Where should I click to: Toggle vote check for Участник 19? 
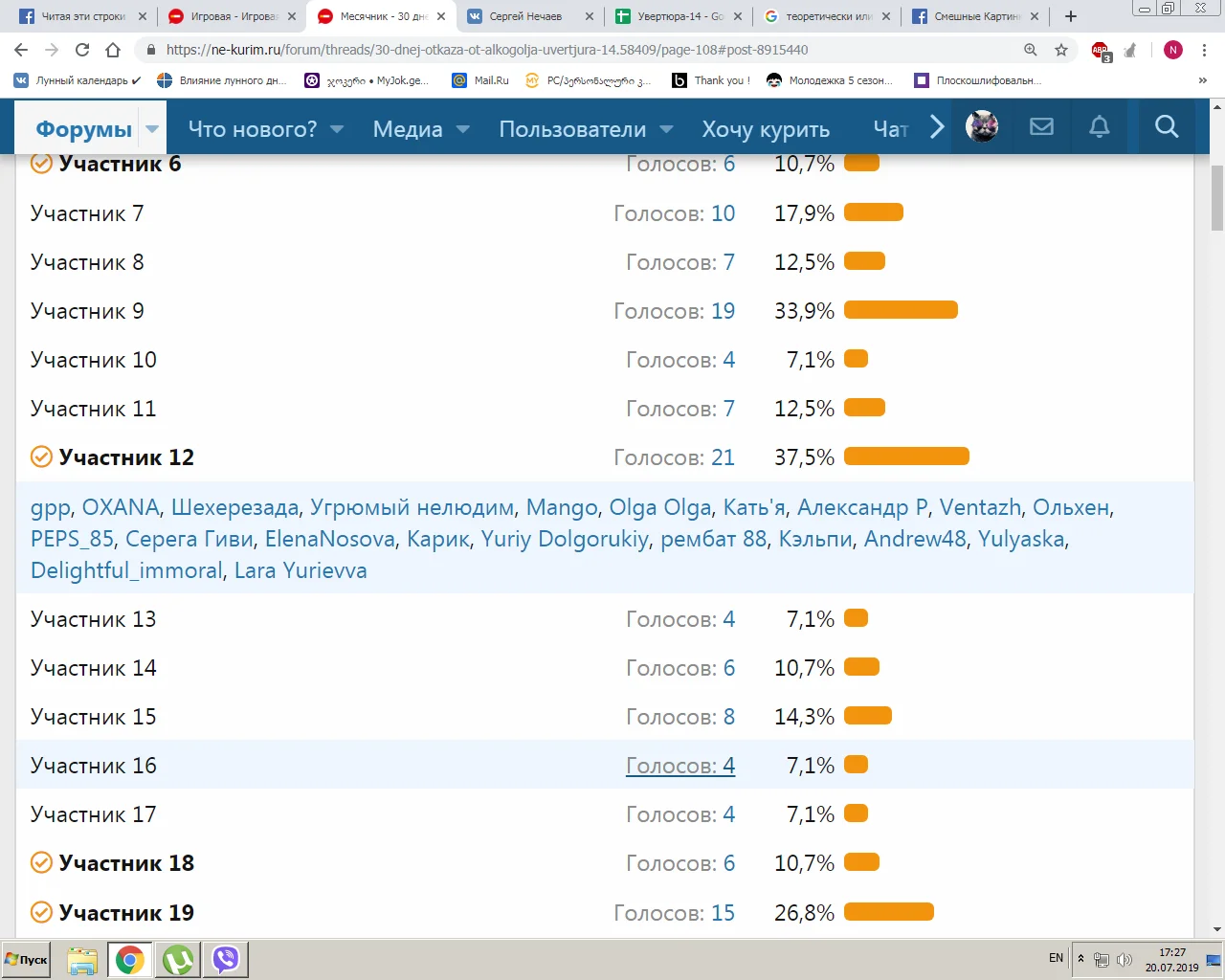tap(41, 913)
